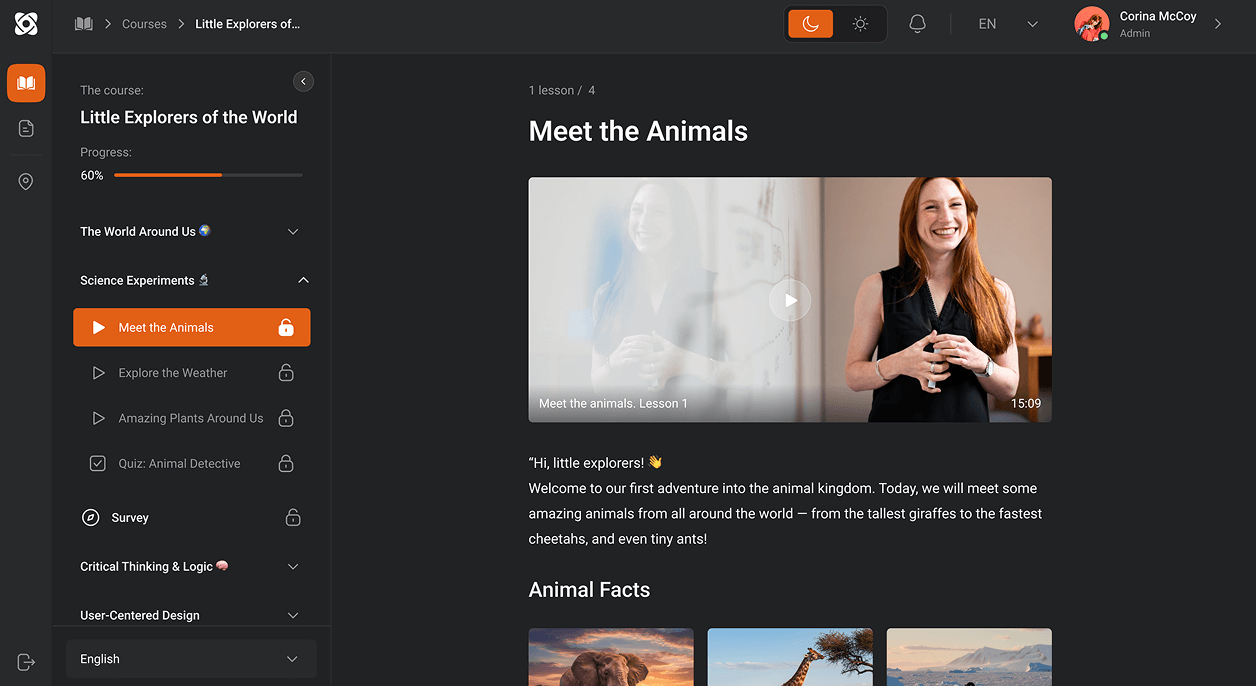Open the elephant fact thumbnail
This screenshot has height=686, width=1256.
[611, 657]
